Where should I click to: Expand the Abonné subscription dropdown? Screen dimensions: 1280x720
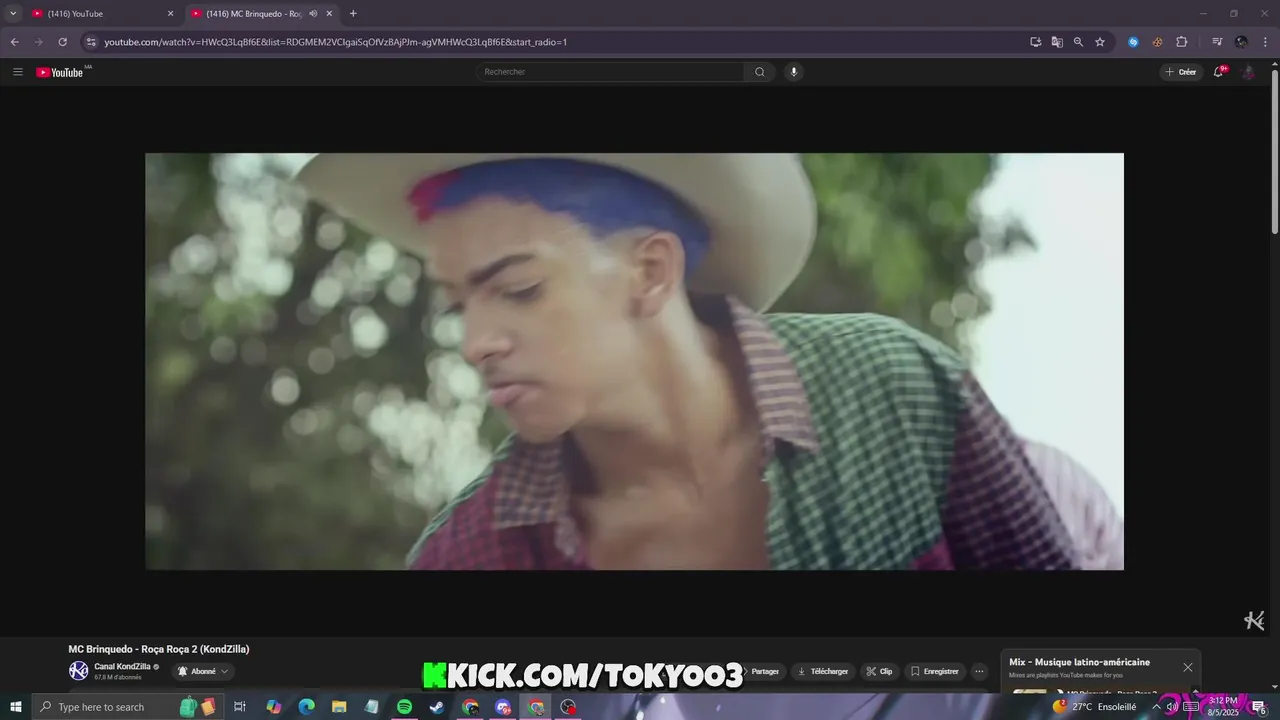203,671
